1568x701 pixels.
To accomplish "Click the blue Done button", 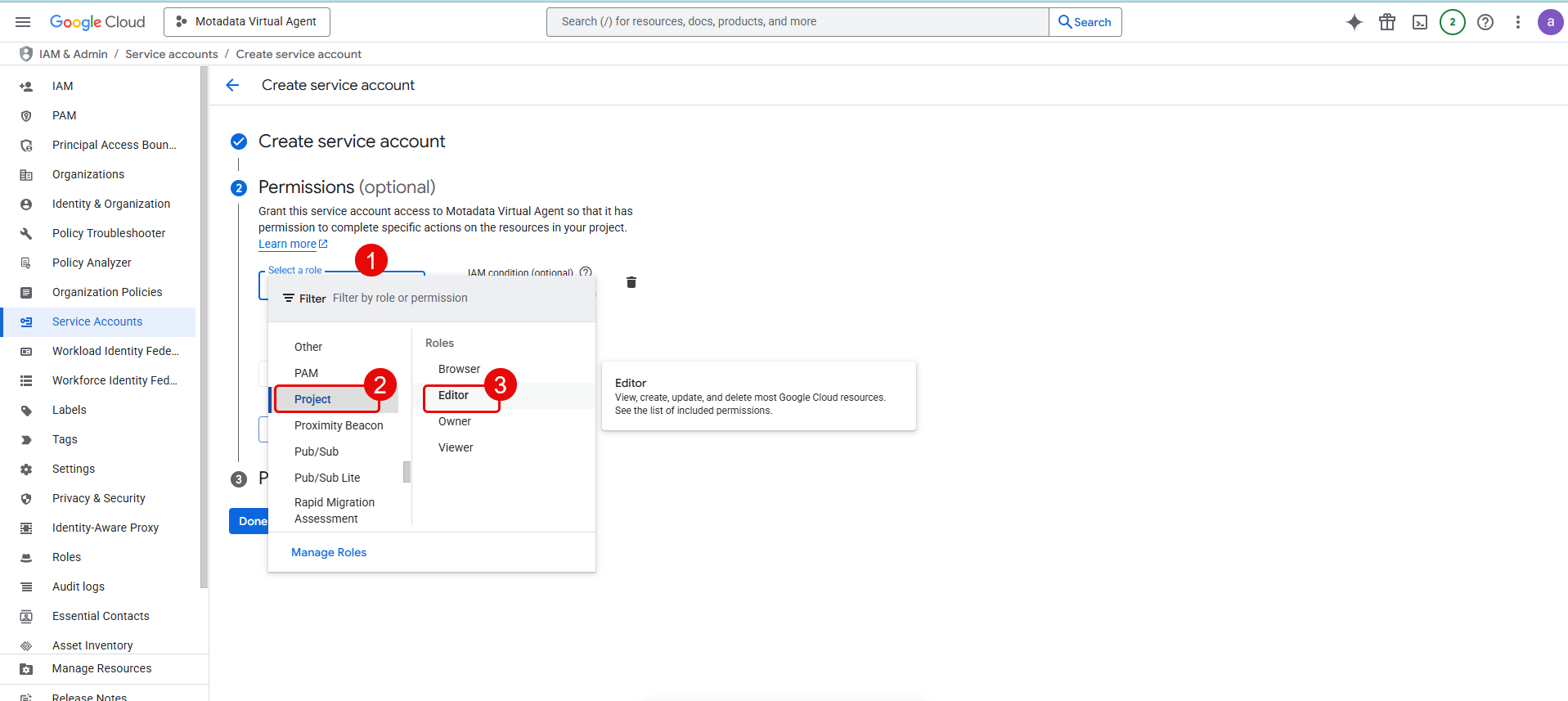I will (249, 521).
